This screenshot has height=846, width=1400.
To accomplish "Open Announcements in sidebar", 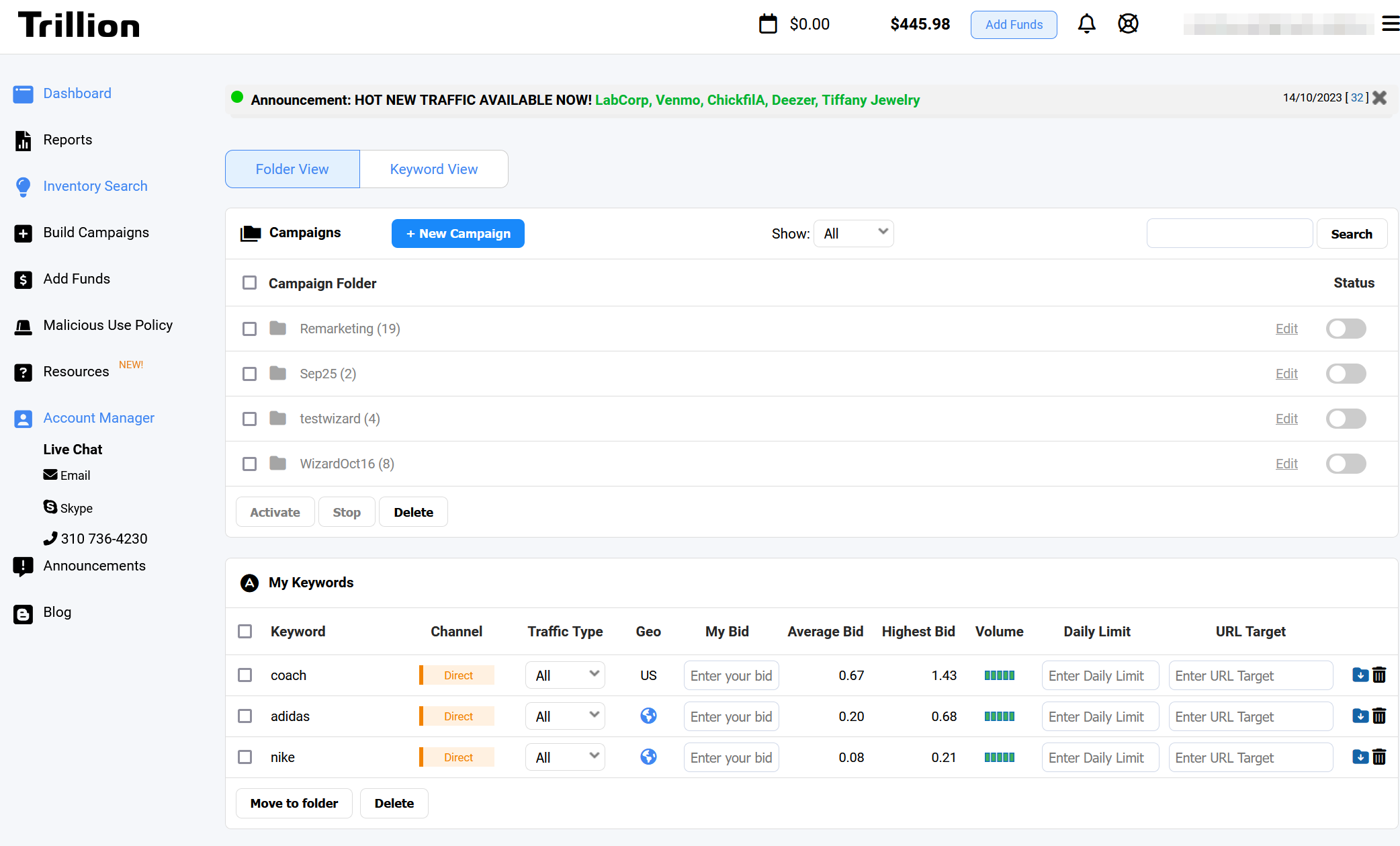I will 94,566.
